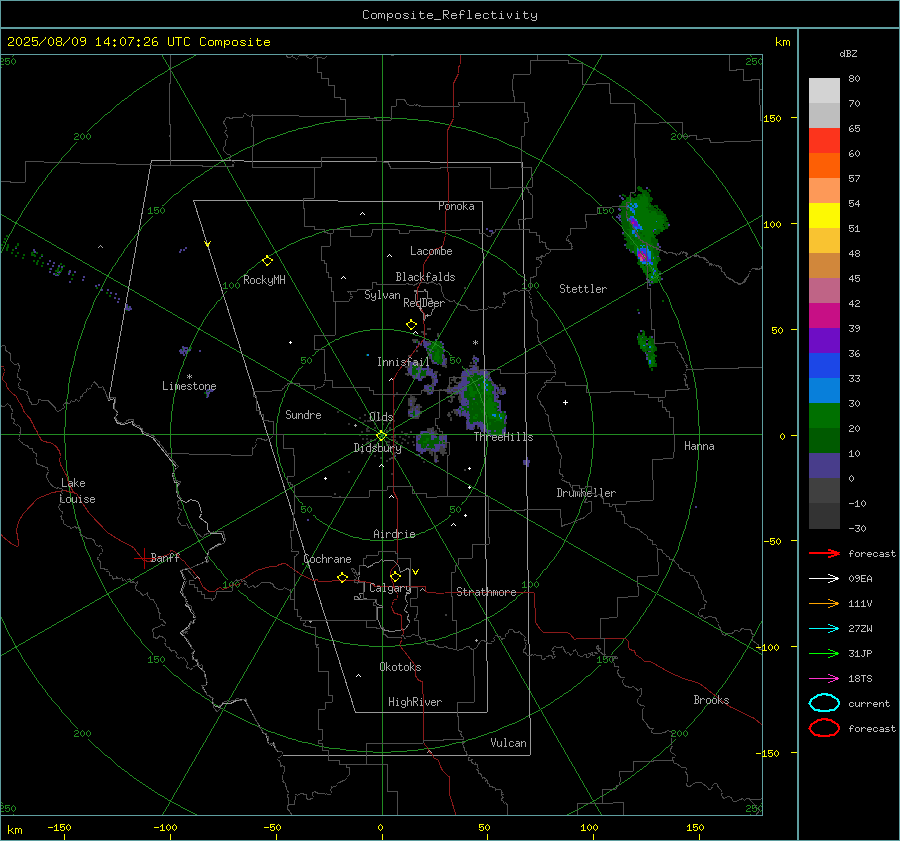Click the yellow diamond marker near RedDeer
Viewport: 900px width, 841px height.
click(412, 325)
